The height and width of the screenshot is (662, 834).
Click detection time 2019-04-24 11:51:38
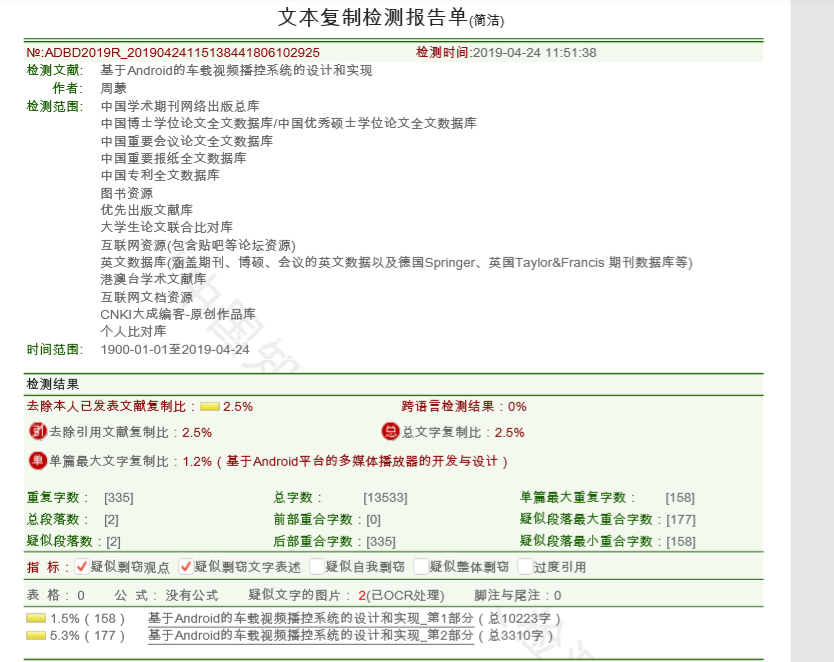pyautogui.click(x=534, y=53)
